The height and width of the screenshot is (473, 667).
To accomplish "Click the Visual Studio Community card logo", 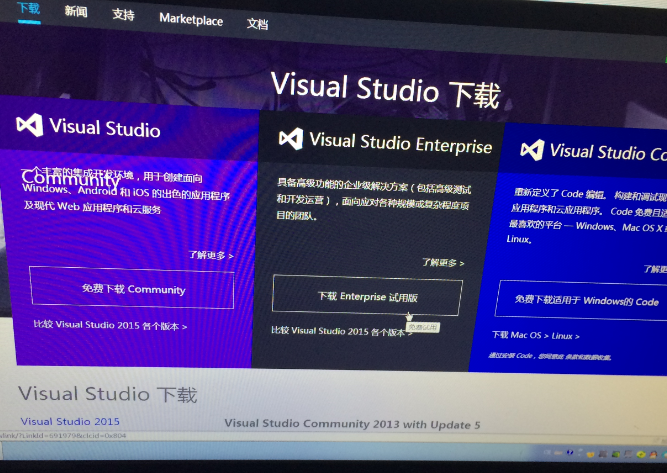I will pyautogui.click(x=29, y=125).
